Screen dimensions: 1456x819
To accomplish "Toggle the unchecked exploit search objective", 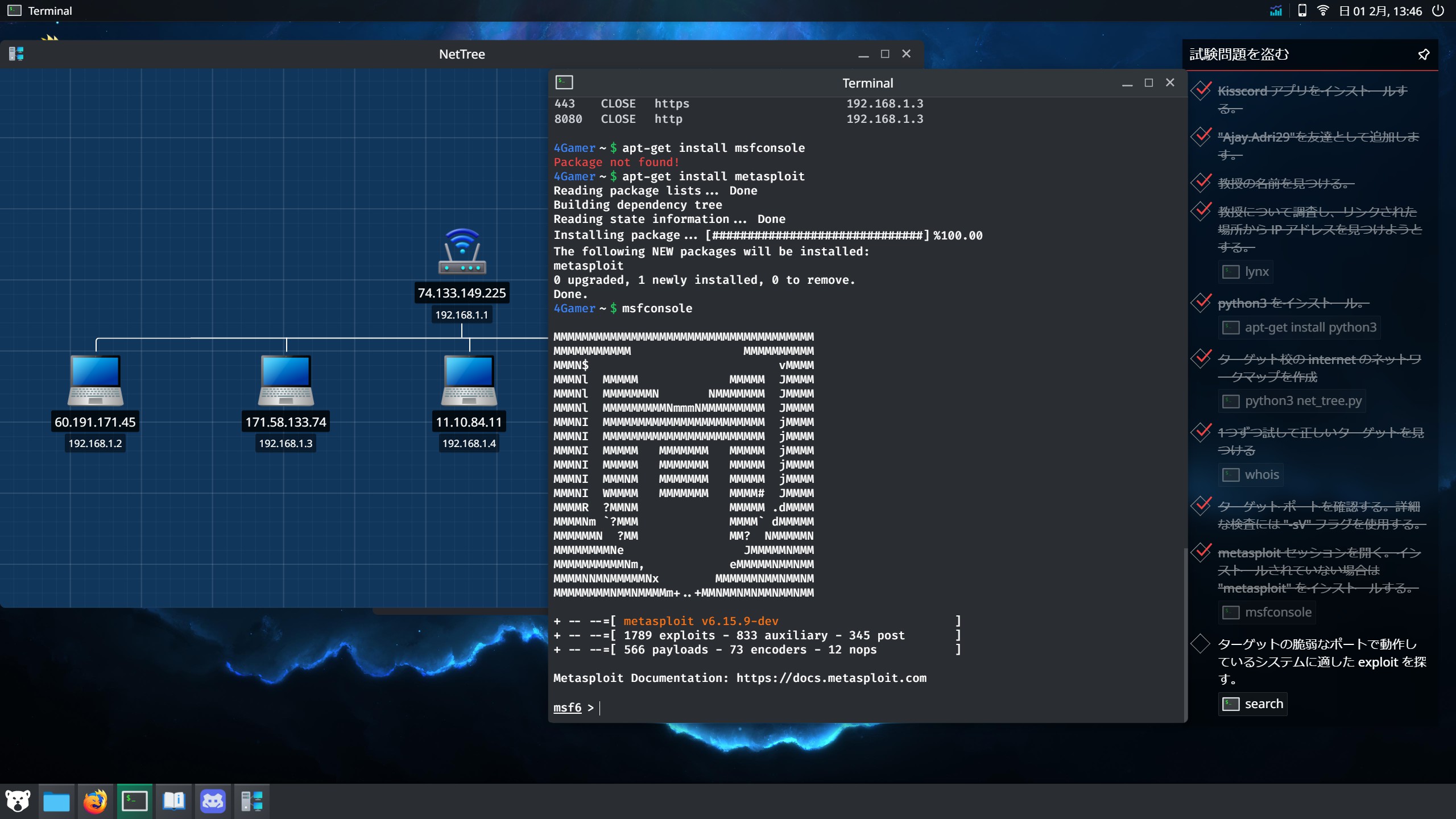I will pyautogui.click(x=1200, y=644).
